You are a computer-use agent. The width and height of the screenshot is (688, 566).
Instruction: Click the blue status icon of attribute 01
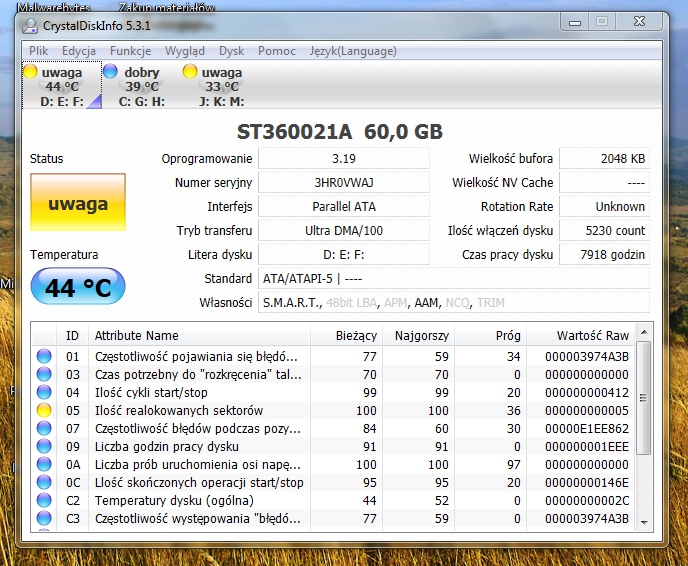[44, 356]
